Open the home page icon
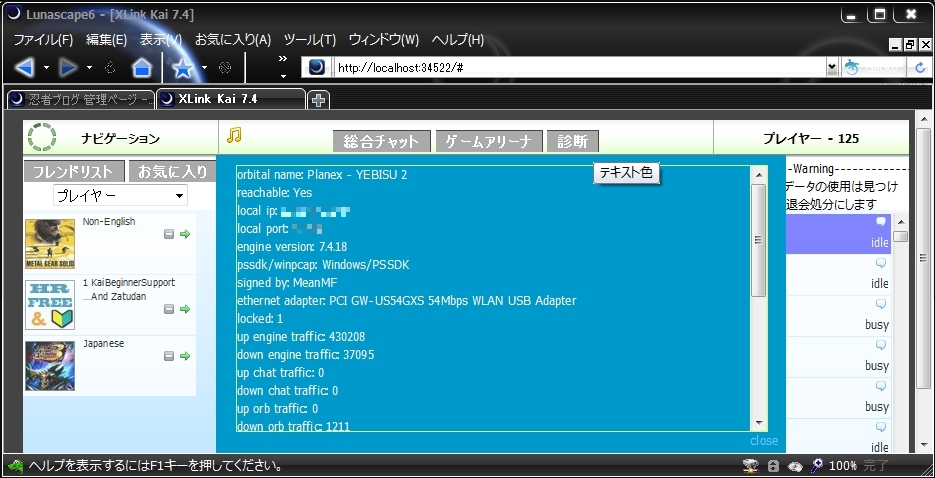This screenshot has height=478, width=935. (x=141, y=68)
